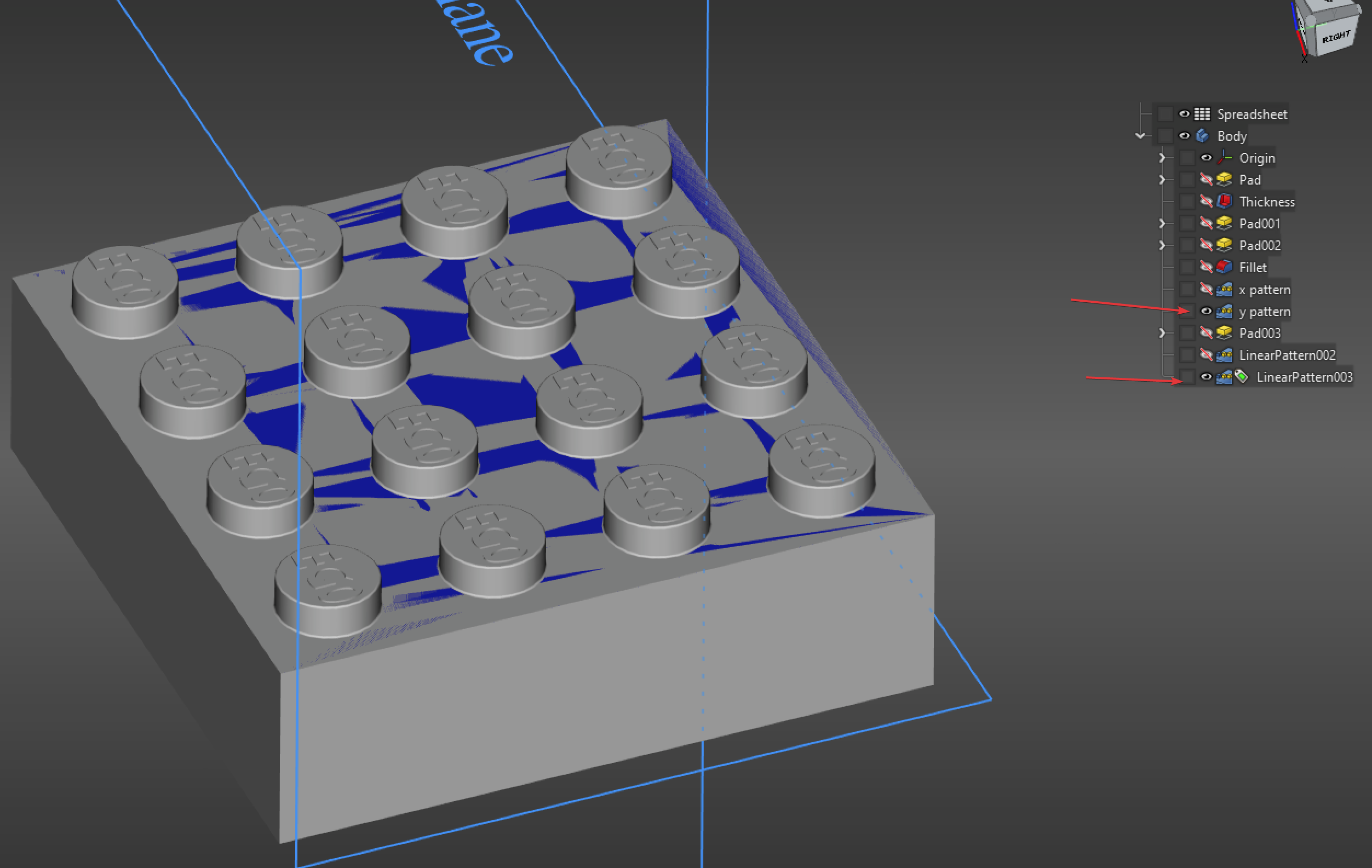Toggle visibility of y pattern via its eye icon
1372x868 pixels.
point(1206,312)
